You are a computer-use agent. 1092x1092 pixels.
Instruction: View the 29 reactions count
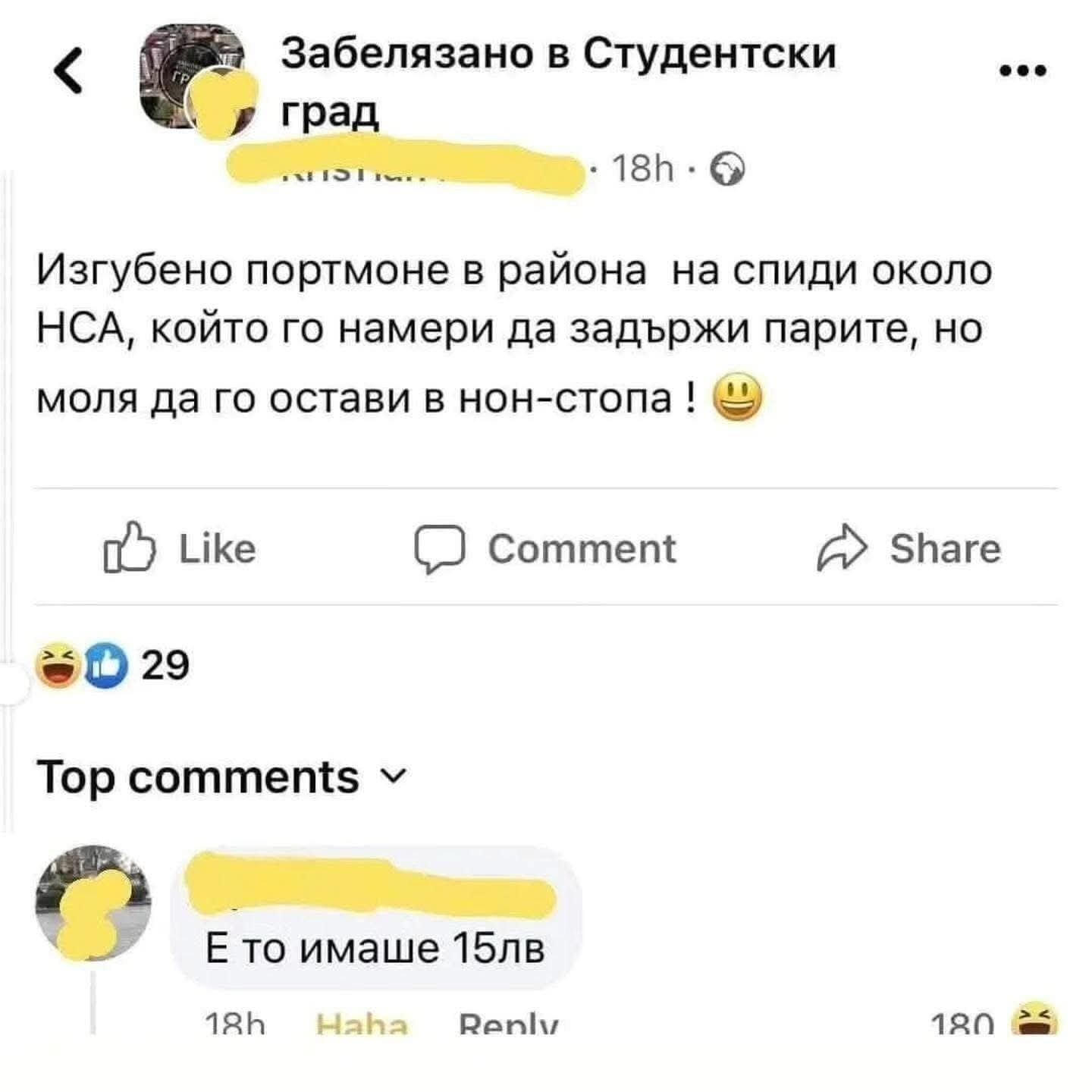[x=165, y=667]
